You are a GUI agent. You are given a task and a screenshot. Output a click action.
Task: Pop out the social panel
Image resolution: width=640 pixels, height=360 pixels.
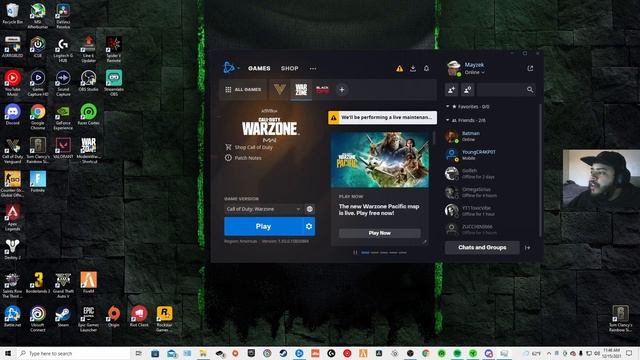(x=530, y=68)
